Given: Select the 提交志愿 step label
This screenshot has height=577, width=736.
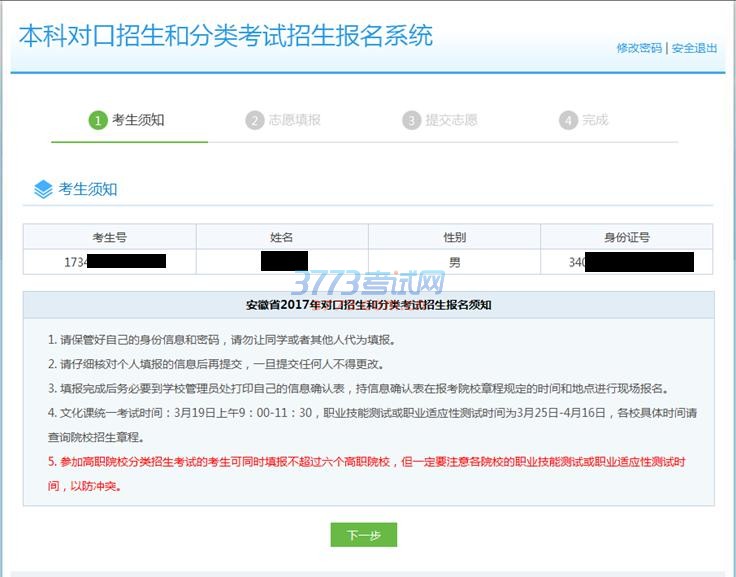Looking at the screenshot, I should click(451, 120).
